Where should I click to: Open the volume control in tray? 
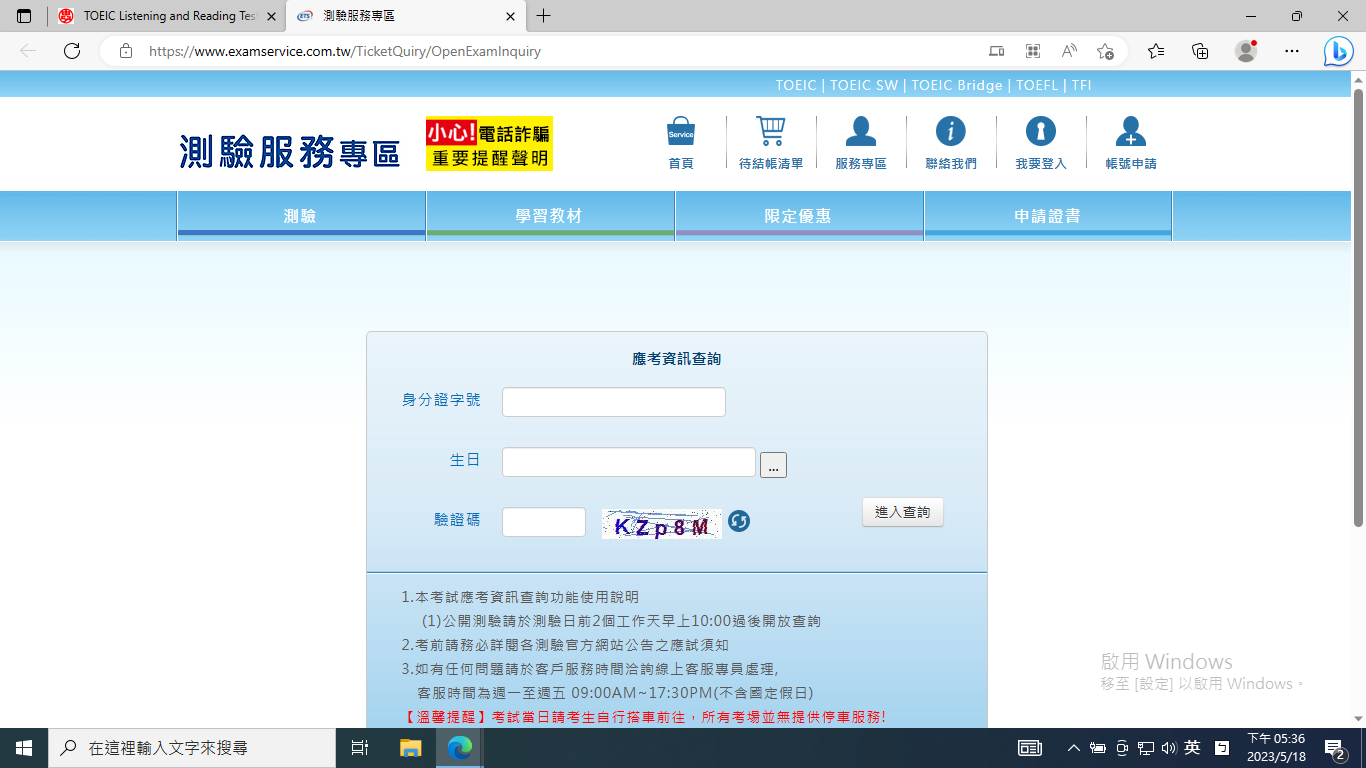1169,748
